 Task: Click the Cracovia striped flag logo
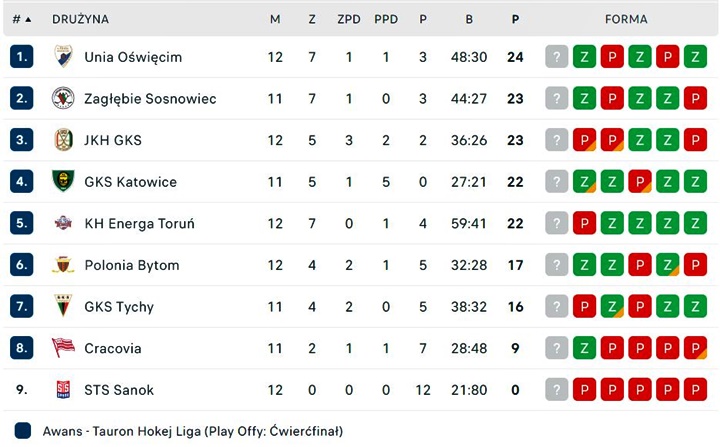(x=63, y=348)
